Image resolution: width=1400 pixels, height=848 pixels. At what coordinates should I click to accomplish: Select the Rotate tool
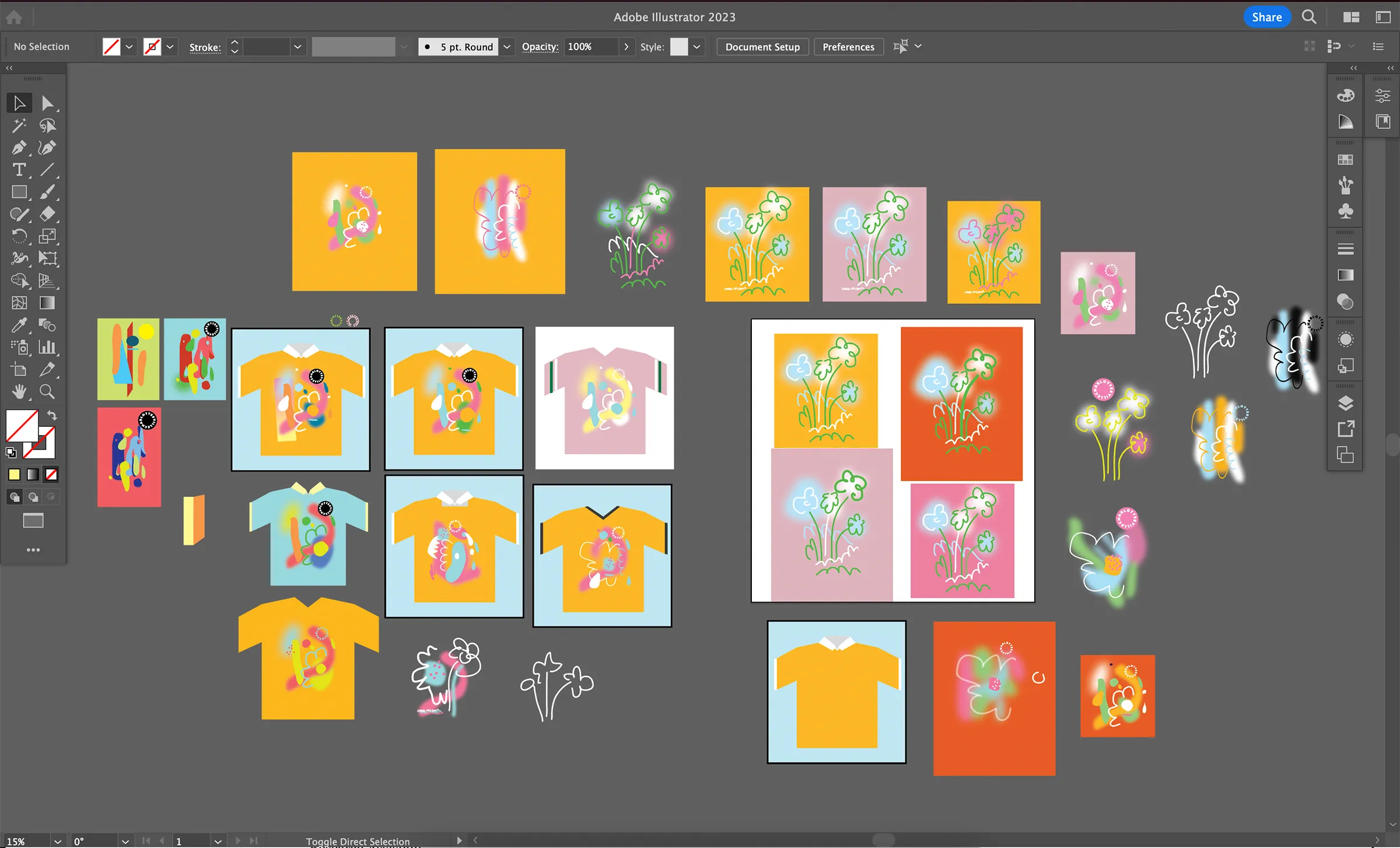(x=19, y=236)
